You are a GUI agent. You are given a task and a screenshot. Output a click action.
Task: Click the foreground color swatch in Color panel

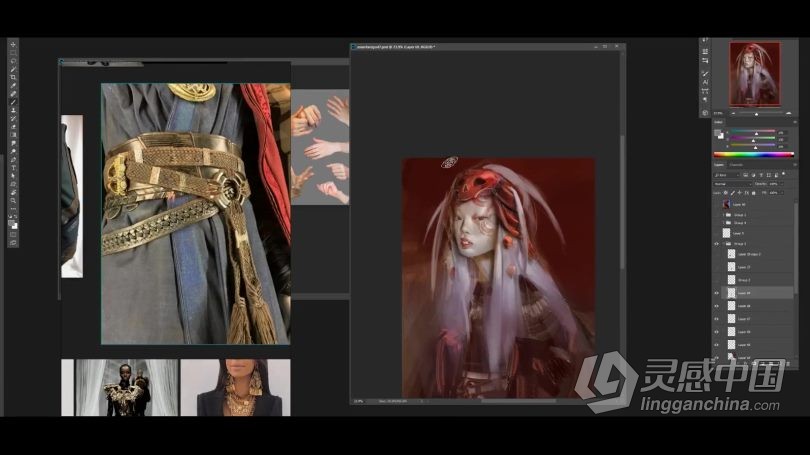point(717,133)
